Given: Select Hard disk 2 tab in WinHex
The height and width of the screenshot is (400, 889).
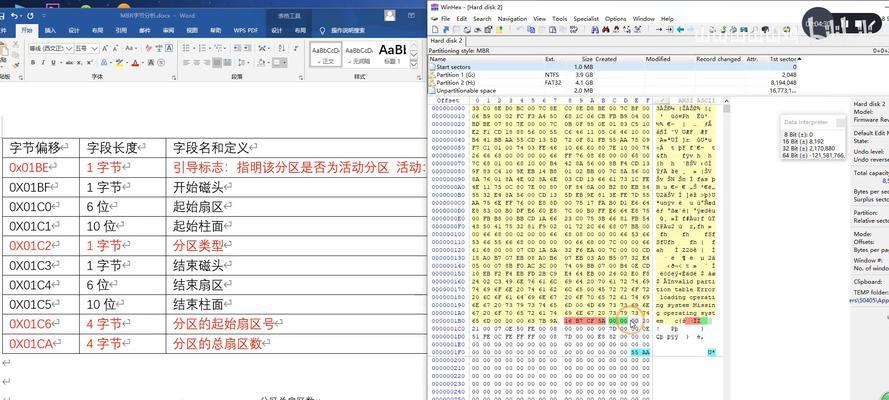Looking at the screenshot, I should (446, 41).
